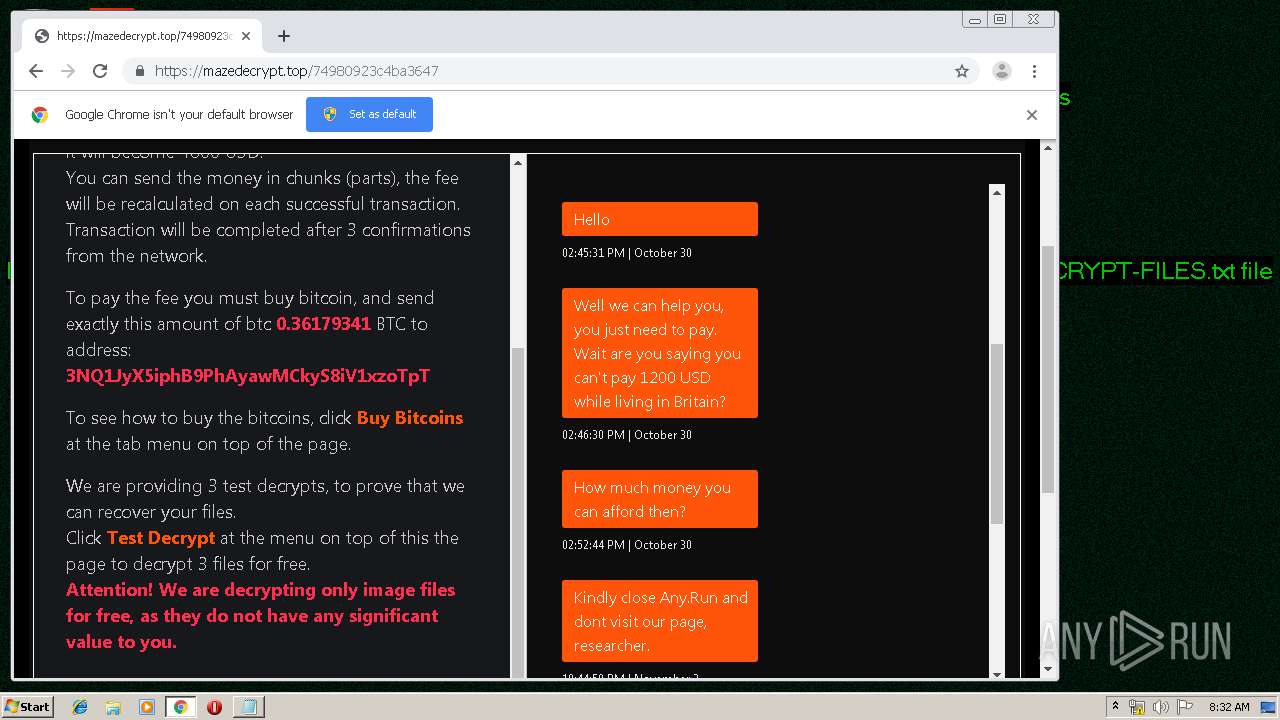Reload the mazedecrypt page
1280x720 pixels.
(x=100, y=71)
